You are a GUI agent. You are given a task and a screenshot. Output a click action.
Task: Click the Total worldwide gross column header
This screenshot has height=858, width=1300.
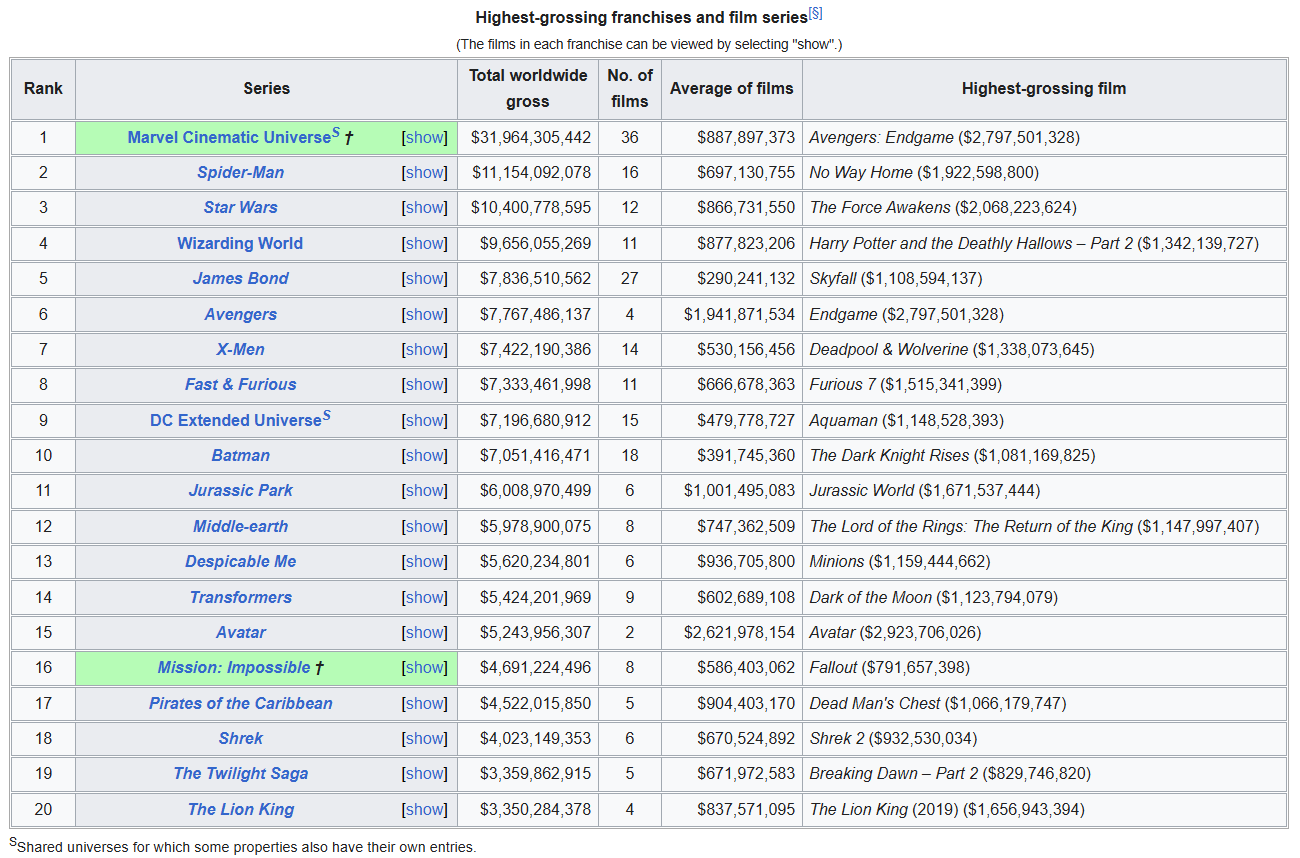tap(527, 89)
